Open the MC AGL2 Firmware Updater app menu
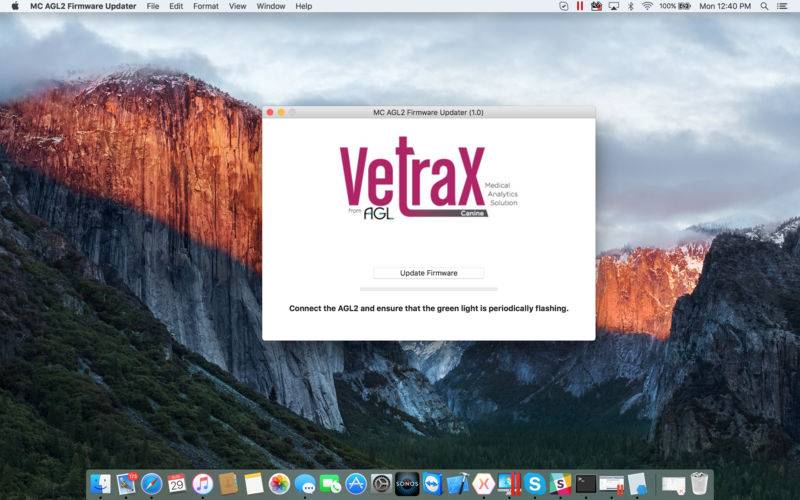This screenshot has height=500, width=800. (x=83, y=6)
